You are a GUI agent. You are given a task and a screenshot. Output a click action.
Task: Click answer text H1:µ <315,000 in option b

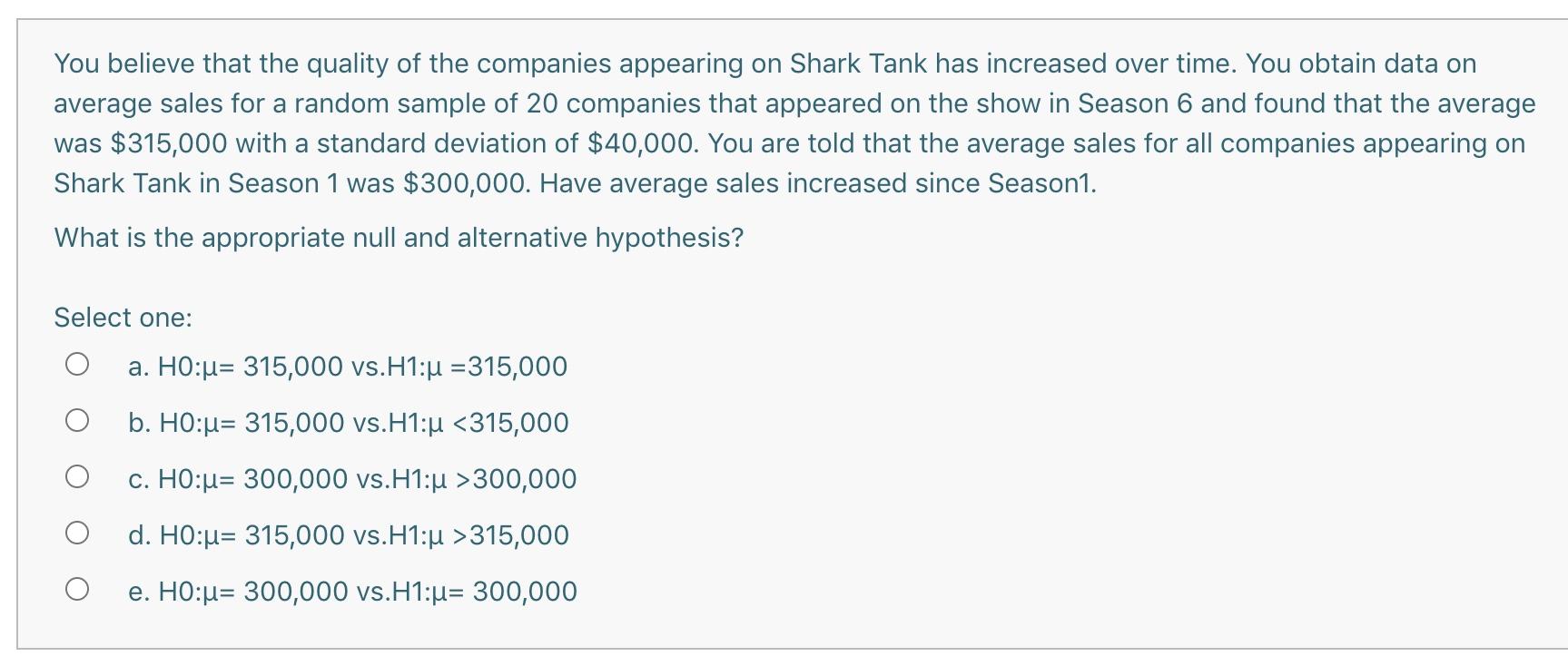coord(478,423)
